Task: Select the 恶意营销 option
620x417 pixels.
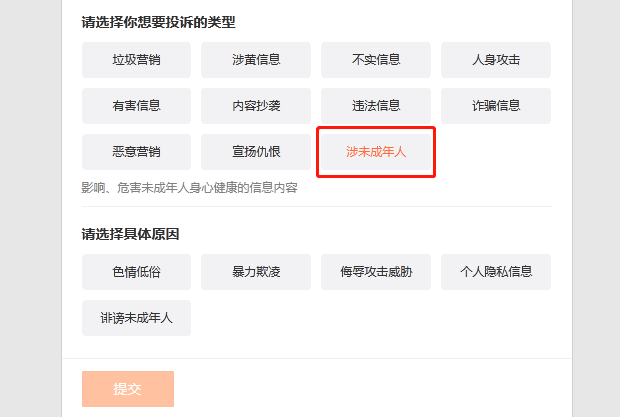Action: [136, 152]
